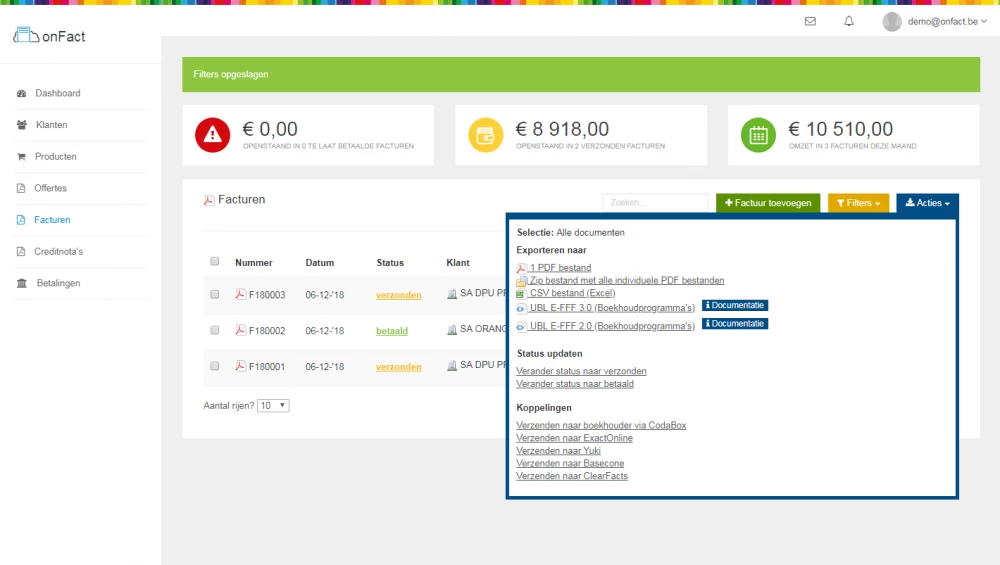The height and width of the screenshot is (565, 1000).
Task: Select Verzenden naar ExactOnline link
Action: point(574,438)
